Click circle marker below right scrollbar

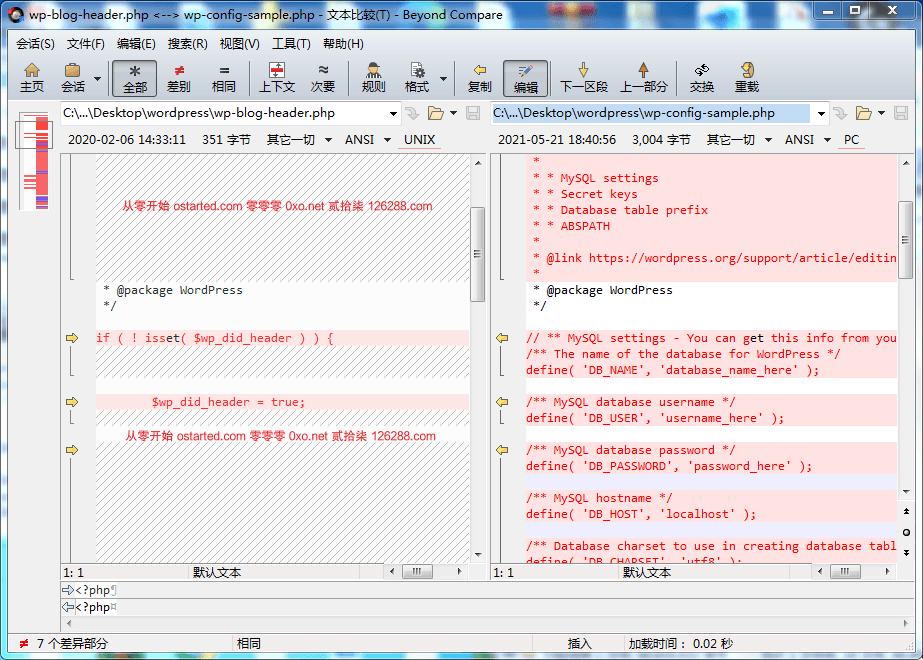point(907,532)
